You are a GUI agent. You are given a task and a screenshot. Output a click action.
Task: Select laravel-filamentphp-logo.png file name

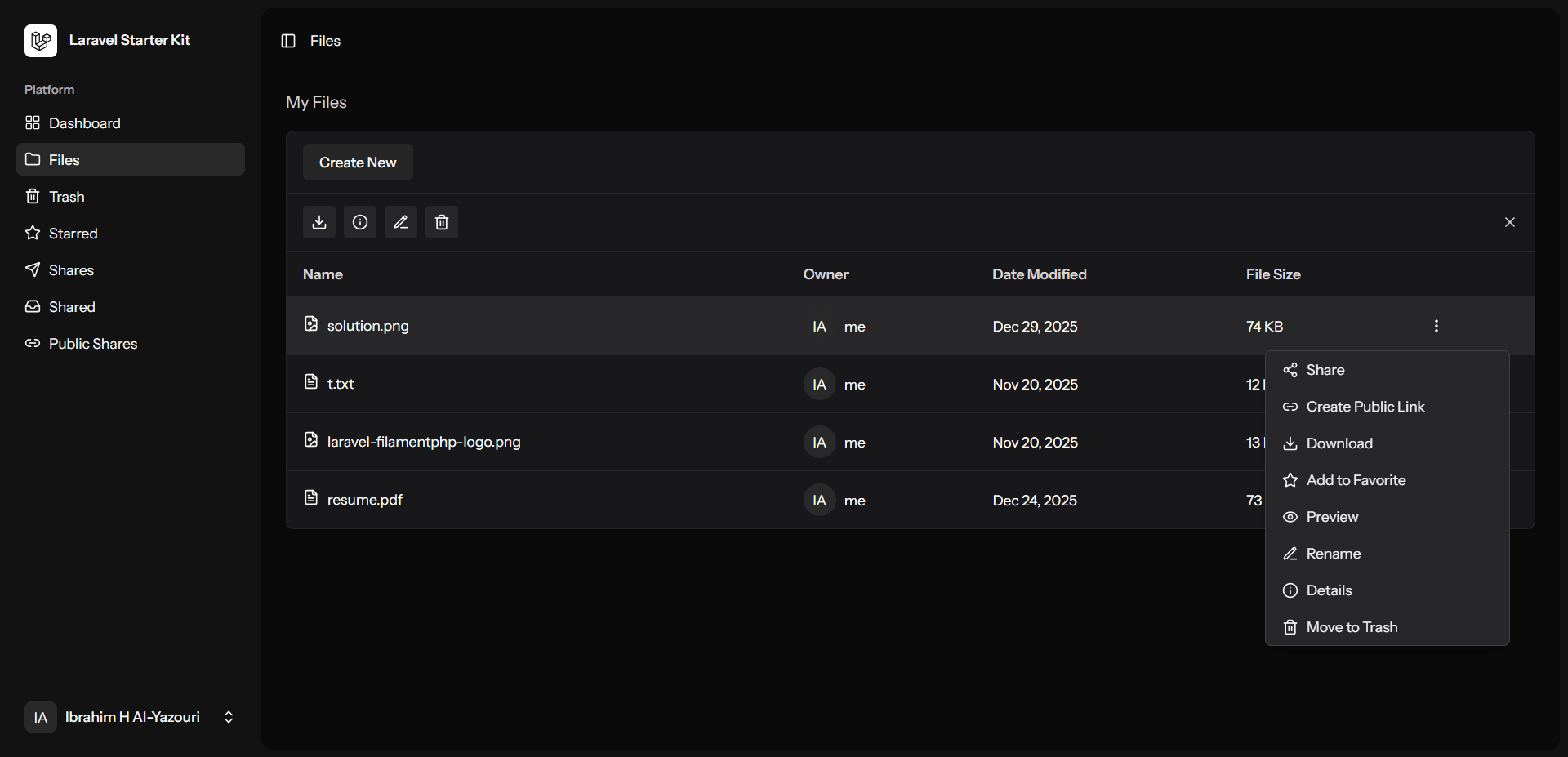click(x=424, y=442)
